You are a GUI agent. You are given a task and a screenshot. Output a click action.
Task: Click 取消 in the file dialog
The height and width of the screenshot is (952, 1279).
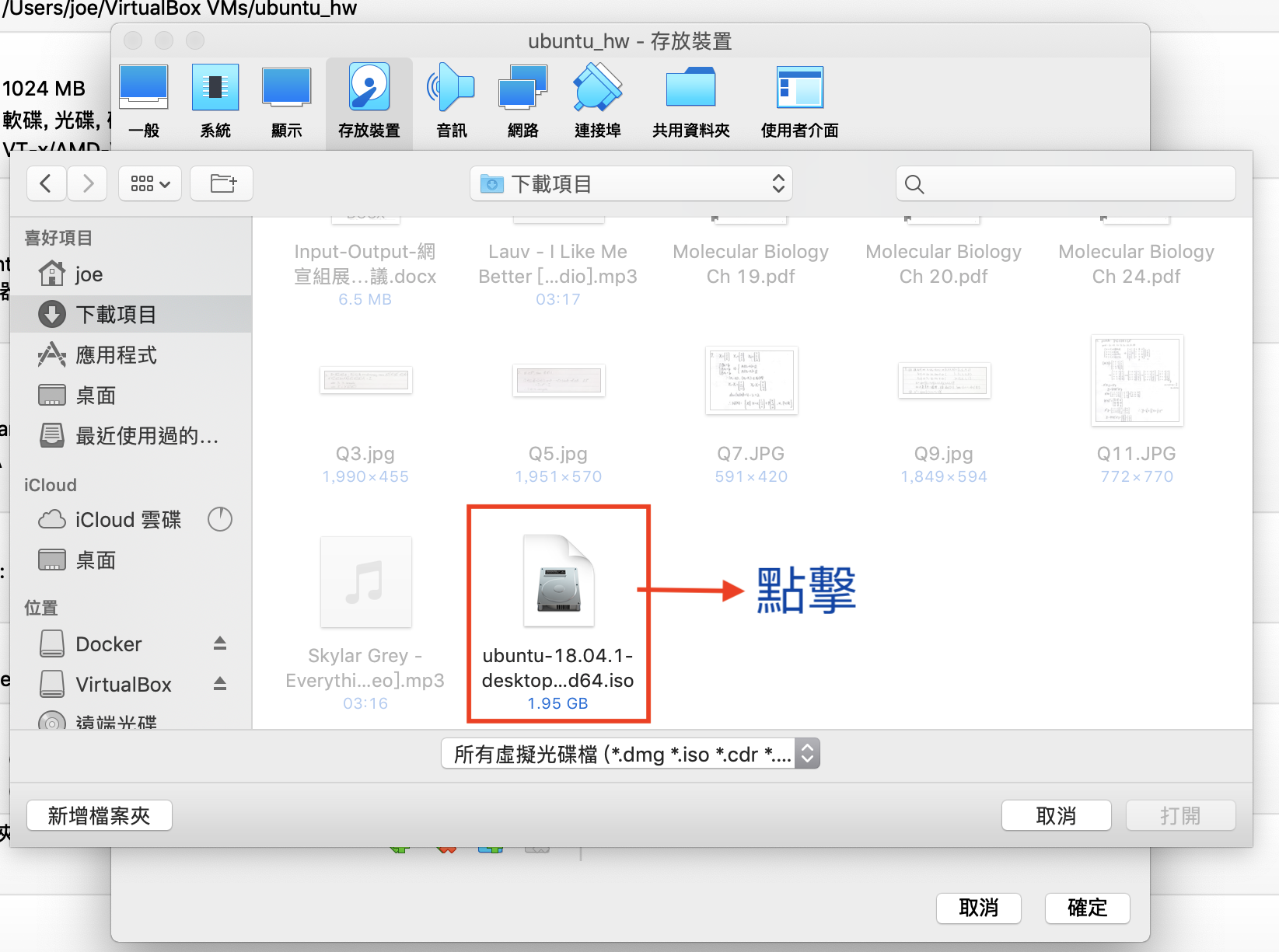[x=1057, y=816]
